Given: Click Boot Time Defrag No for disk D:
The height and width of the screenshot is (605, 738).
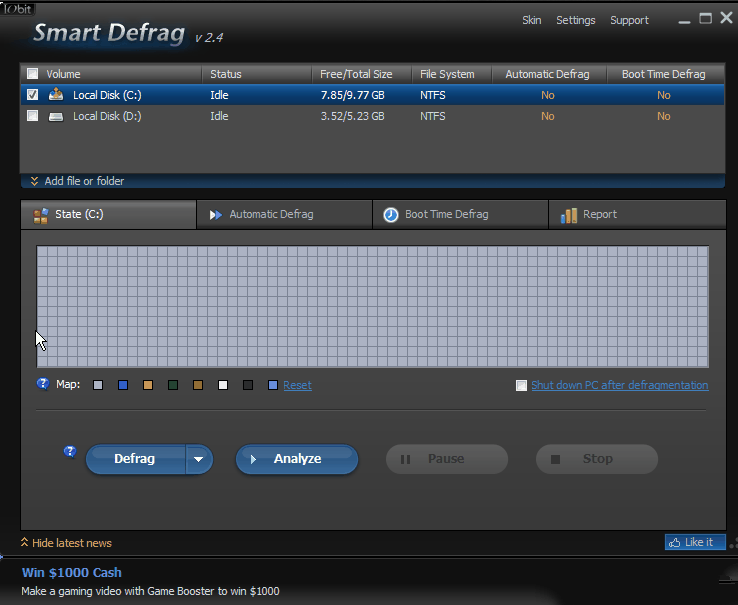Looking at the screenshot, I should coord(664,116).
